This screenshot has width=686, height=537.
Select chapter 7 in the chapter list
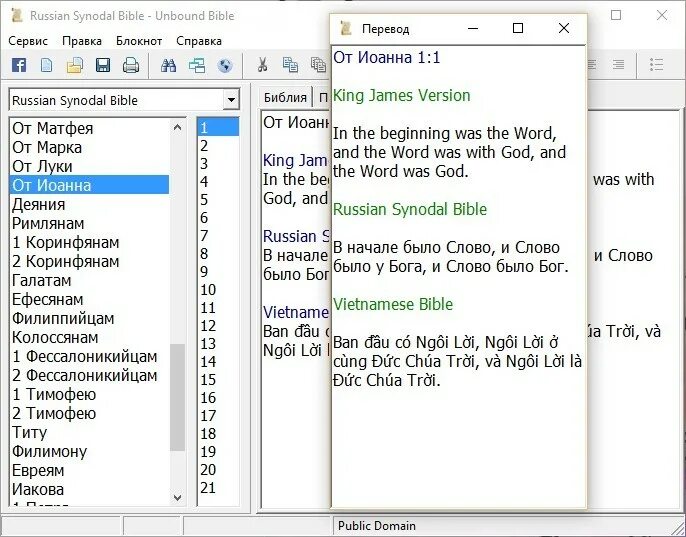218,235
